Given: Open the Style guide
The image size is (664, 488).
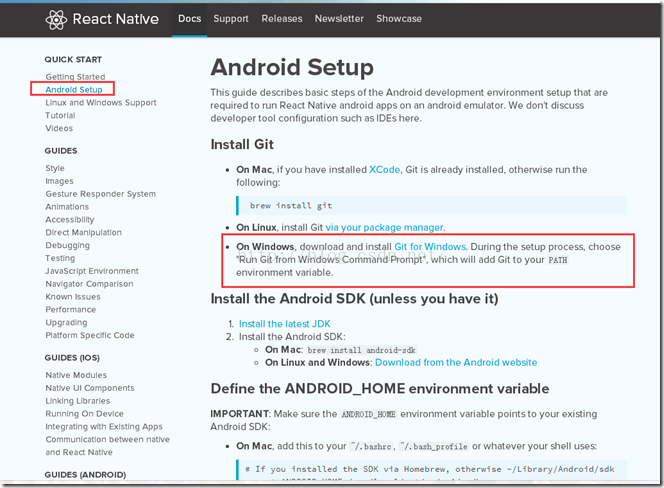Looking at the screenshot, I should tap(55, 168).
